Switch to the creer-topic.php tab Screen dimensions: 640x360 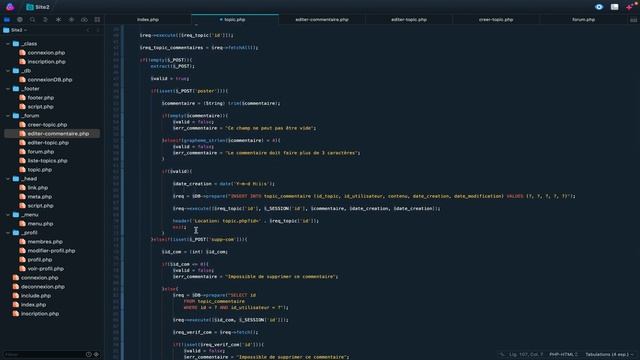(x=496, y=20)
